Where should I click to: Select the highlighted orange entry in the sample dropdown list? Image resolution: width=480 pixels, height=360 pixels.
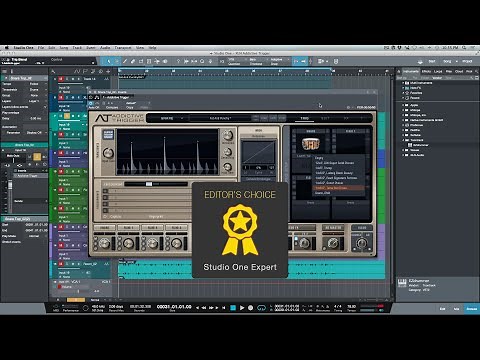click(338, 188)
